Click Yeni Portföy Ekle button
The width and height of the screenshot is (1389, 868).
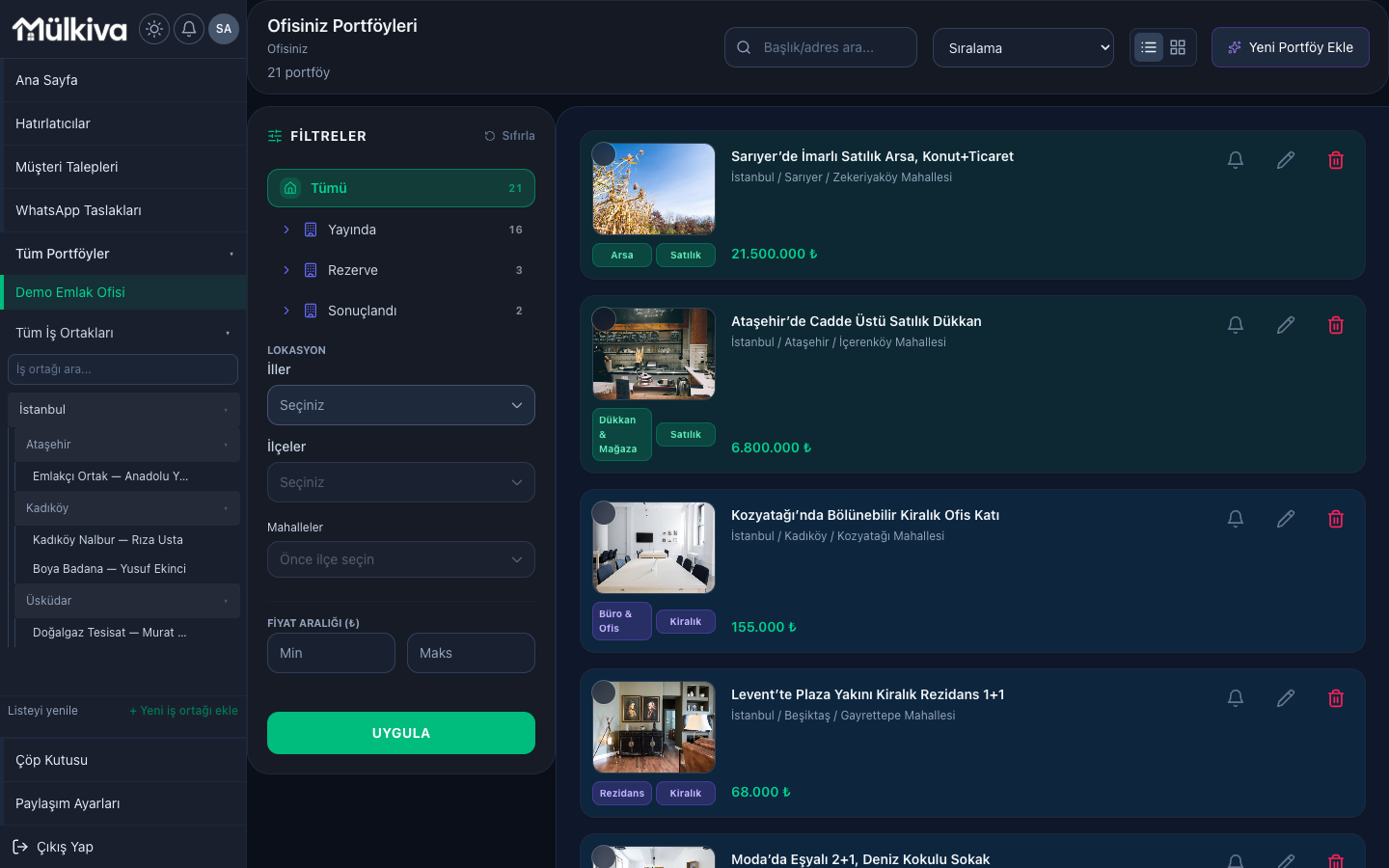(1291, 47)
